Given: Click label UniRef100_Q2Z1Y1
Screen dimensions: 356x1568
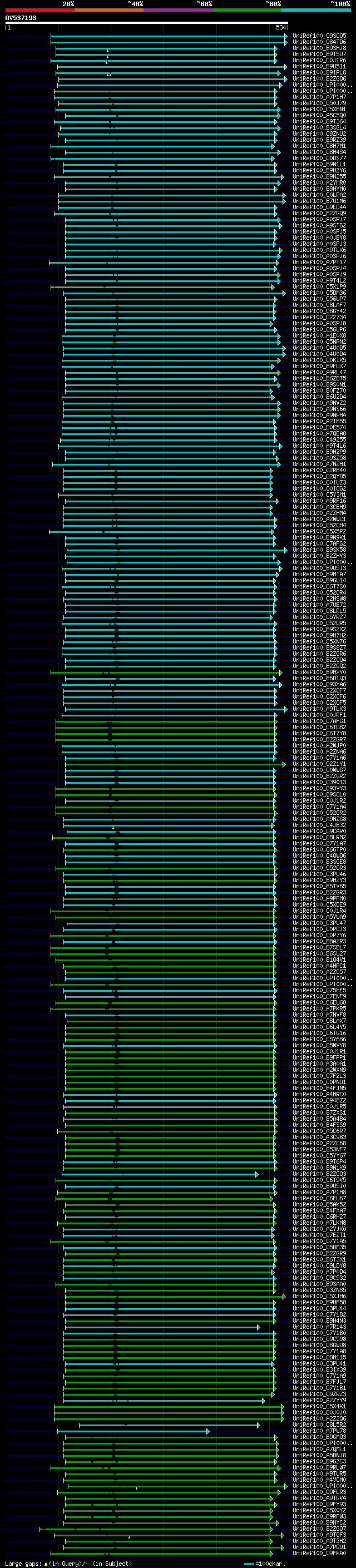Looking at the screenshot, I should (x=319, y=764).
